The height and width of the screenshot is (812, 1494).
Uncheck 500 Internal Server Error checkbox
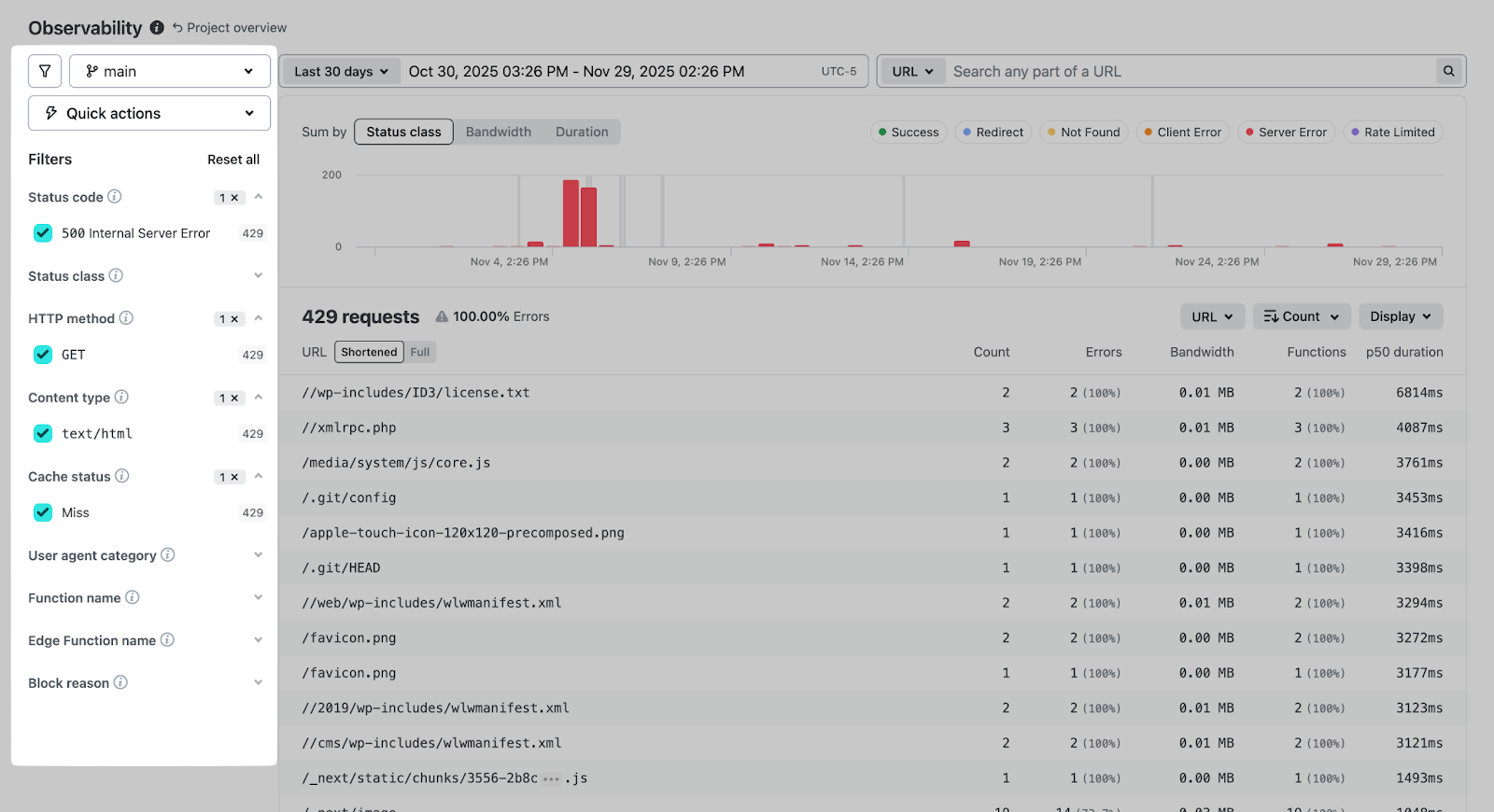pyautogui.click(x=43, y=233)
